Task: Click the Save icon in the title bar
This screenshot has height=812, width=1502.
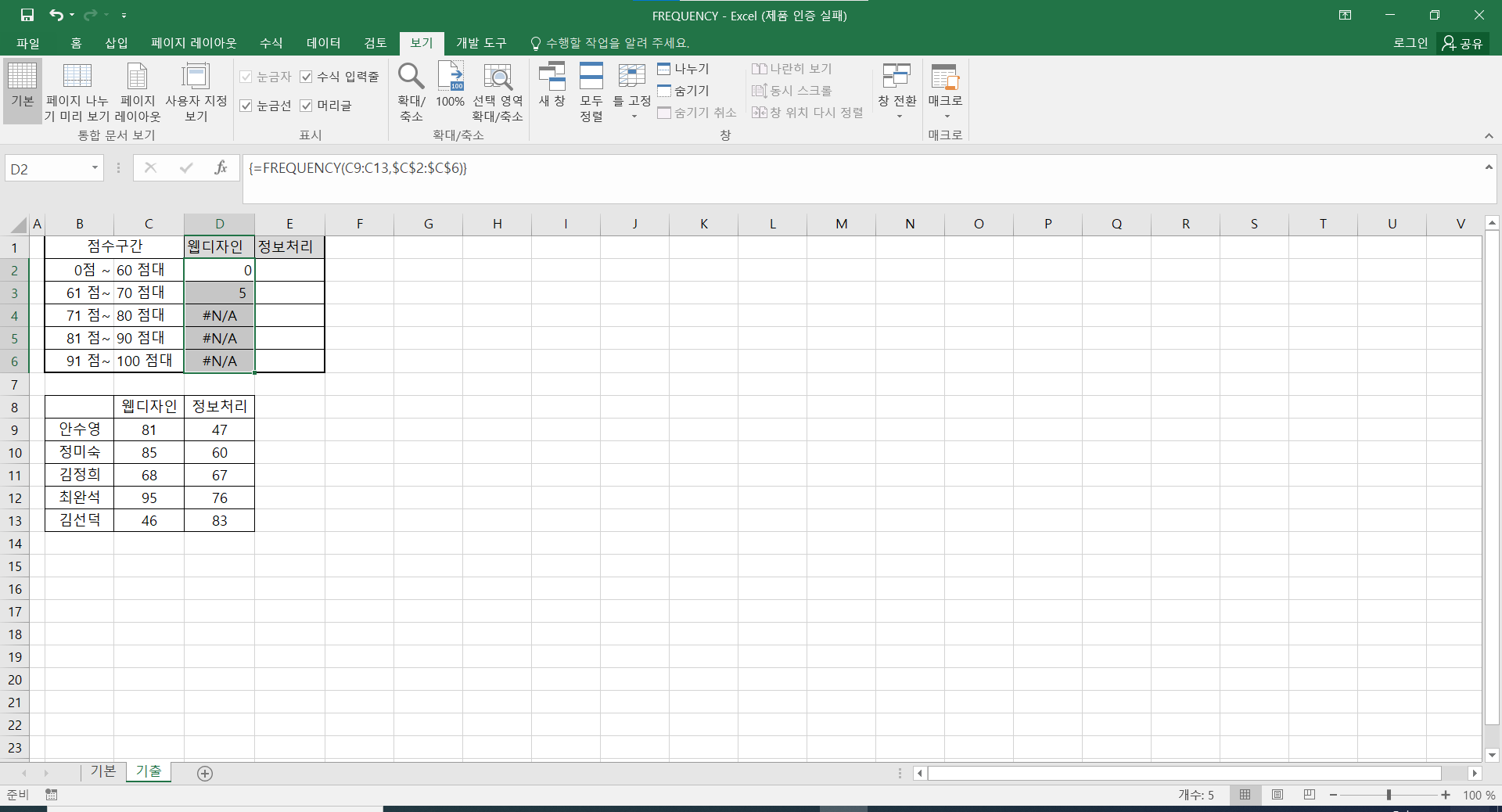Action: [27, 15]
